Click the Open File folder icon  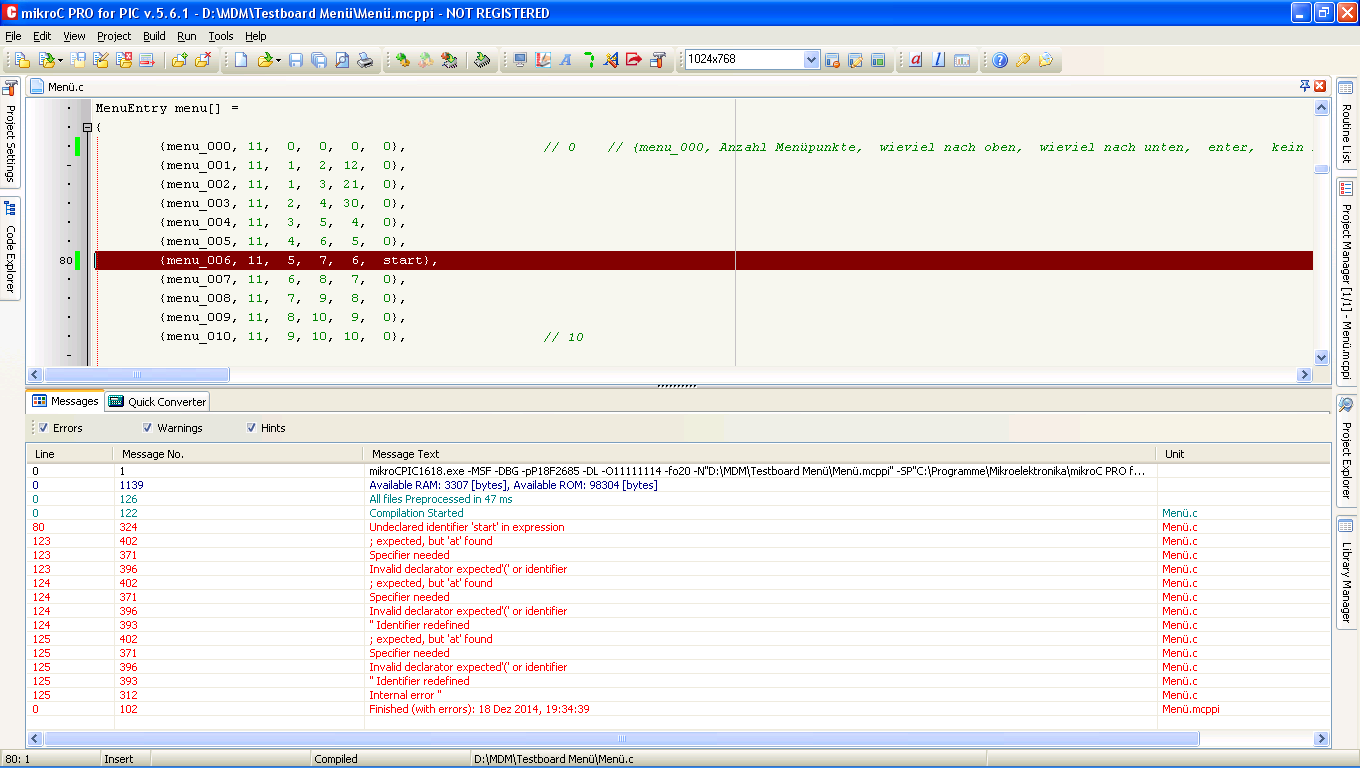(x=266, y=60)
